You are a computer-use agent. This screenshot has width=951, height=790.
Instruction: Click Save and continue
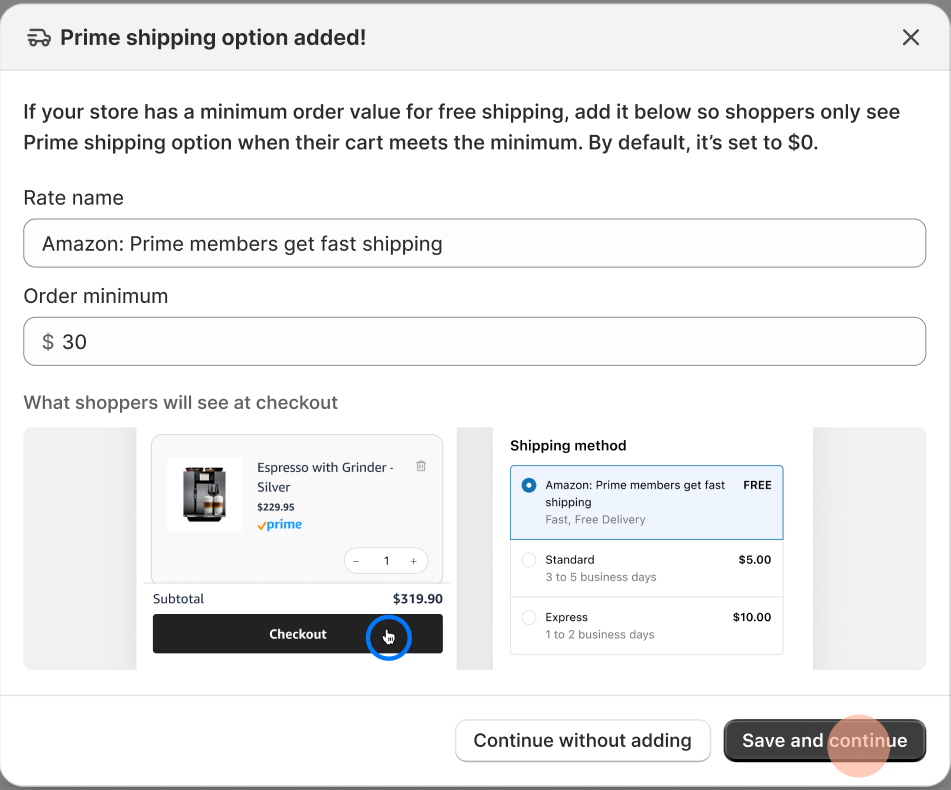click(x=824, y=740)
